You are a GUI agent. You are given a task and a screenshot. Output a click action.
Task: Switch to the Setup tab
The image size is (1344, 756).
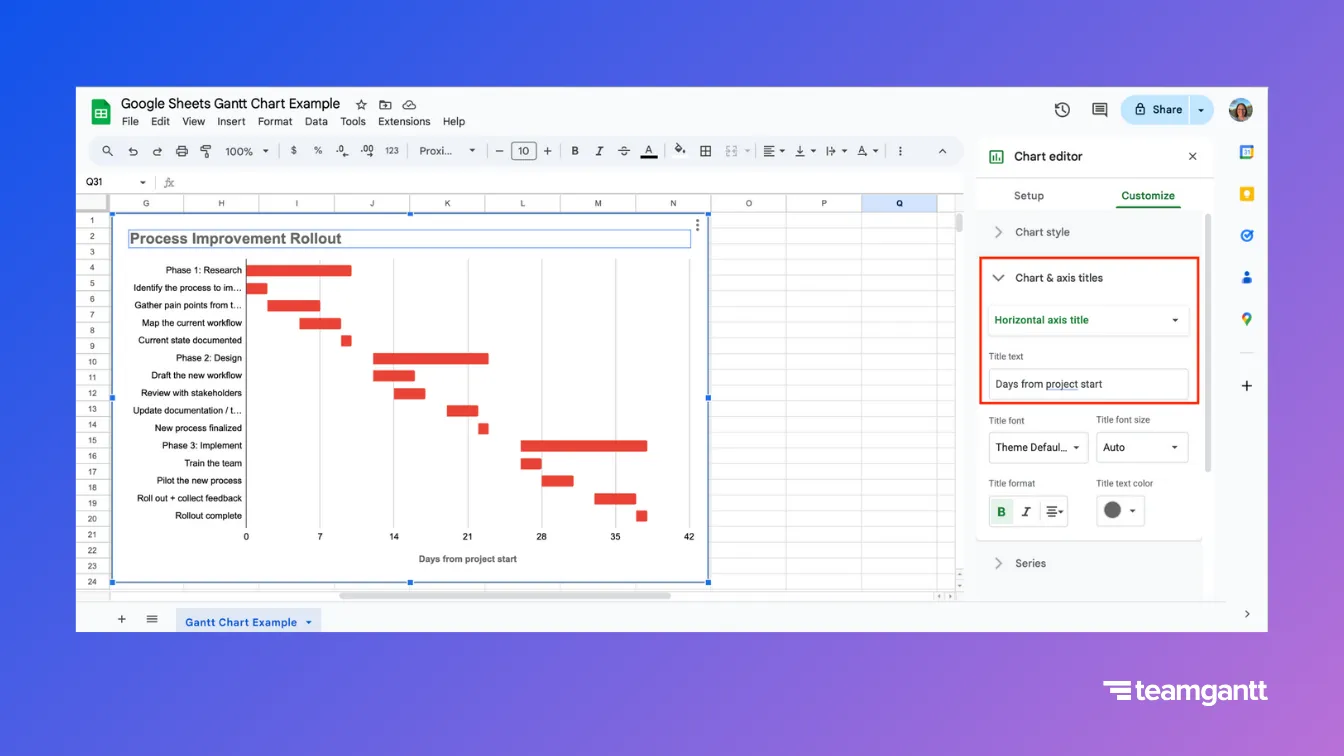pyautogui.click(x=1029, y=195)
